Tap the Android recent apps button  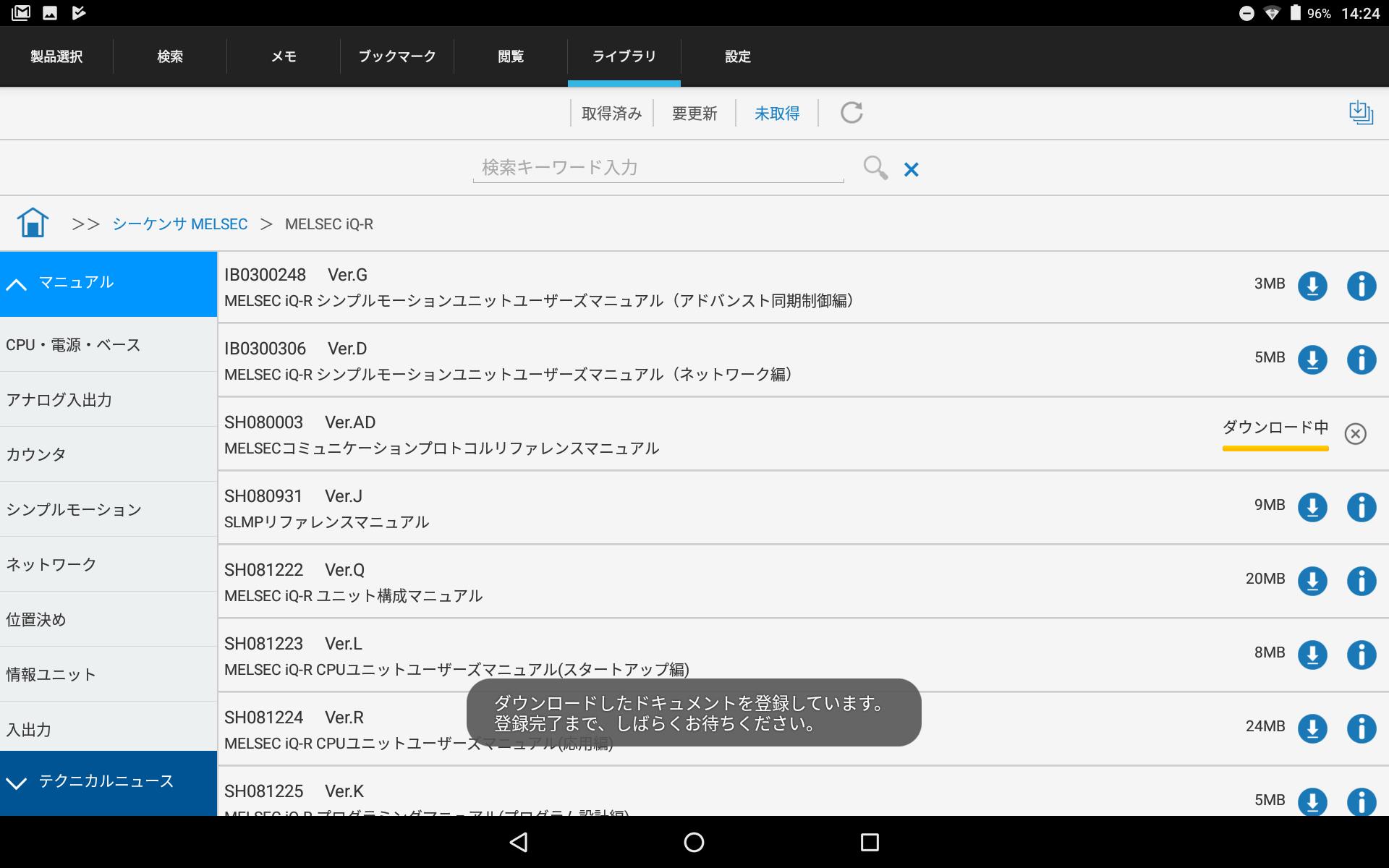tap(870, 842)
